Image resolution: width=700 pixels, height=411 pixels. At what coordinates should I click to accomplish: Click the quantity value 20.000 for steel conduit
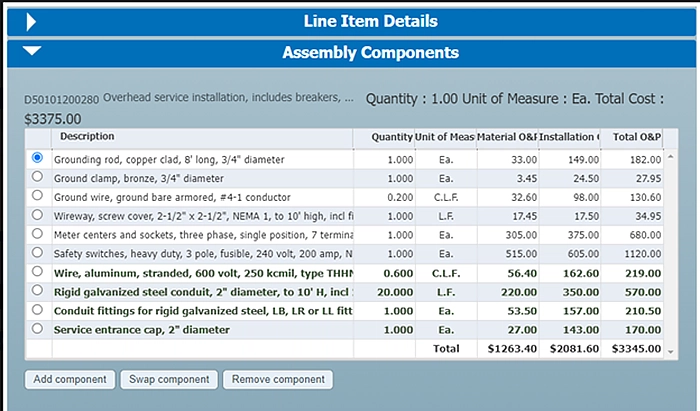(x=395, y=292)
